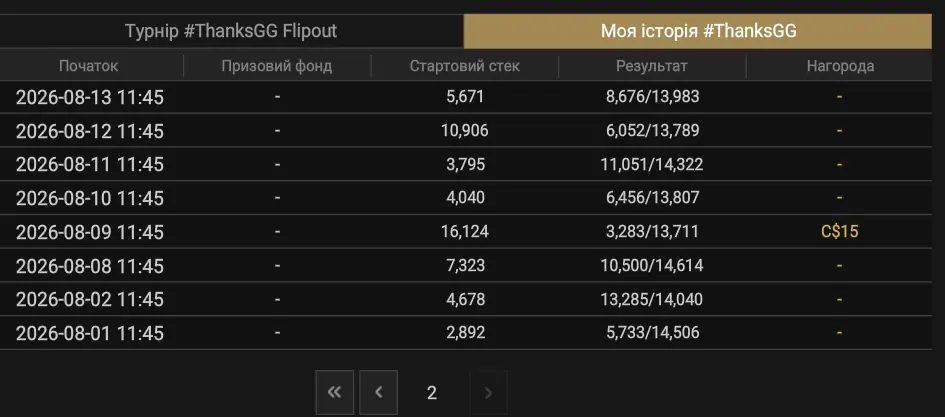Screen dimensions: 945x417
Task: Select the 2026-08-02 11:45 row
Action: pos(466,299)
